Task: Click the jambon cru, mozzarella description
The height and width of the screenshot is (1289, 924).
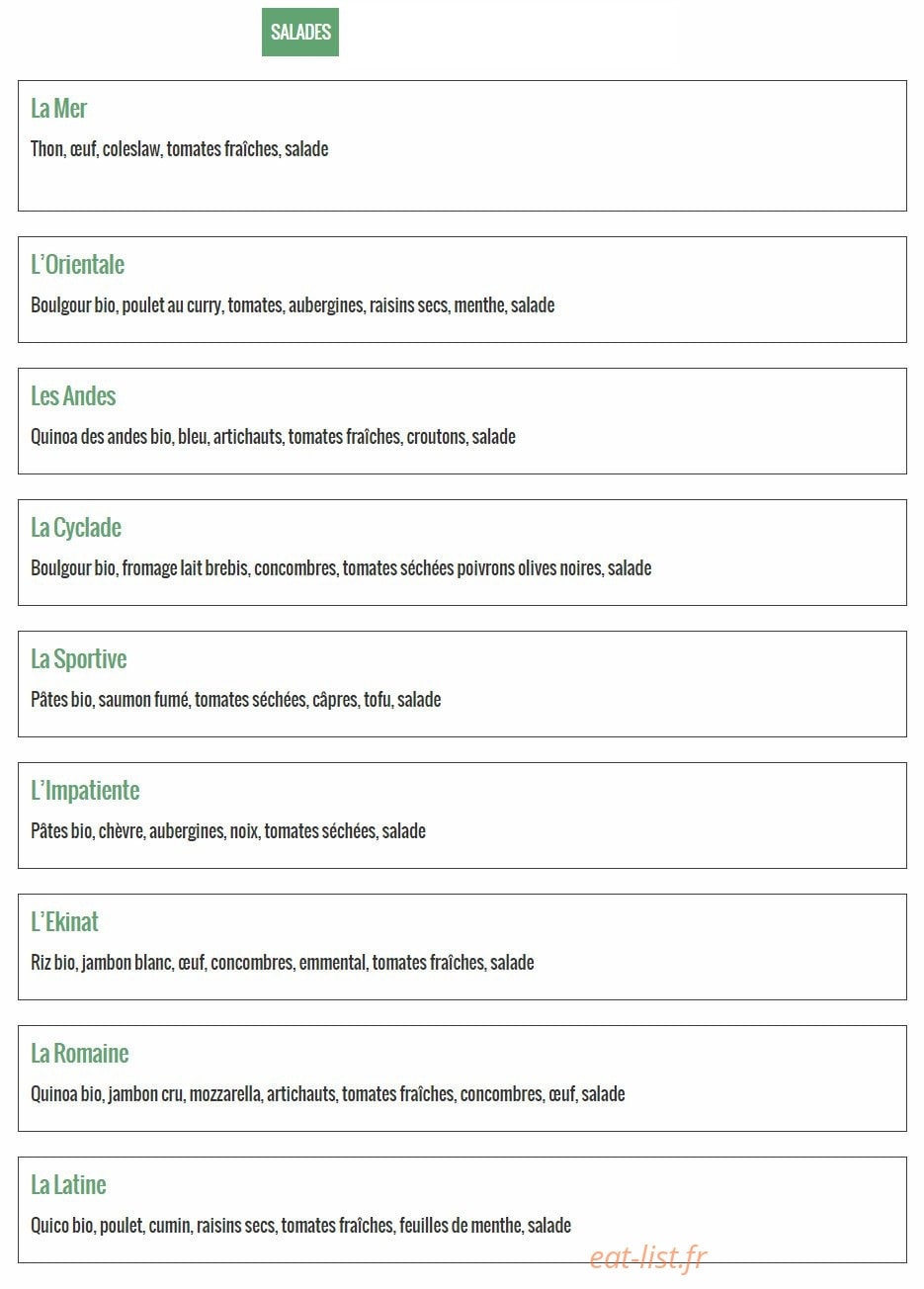Action: [328, 1094]
